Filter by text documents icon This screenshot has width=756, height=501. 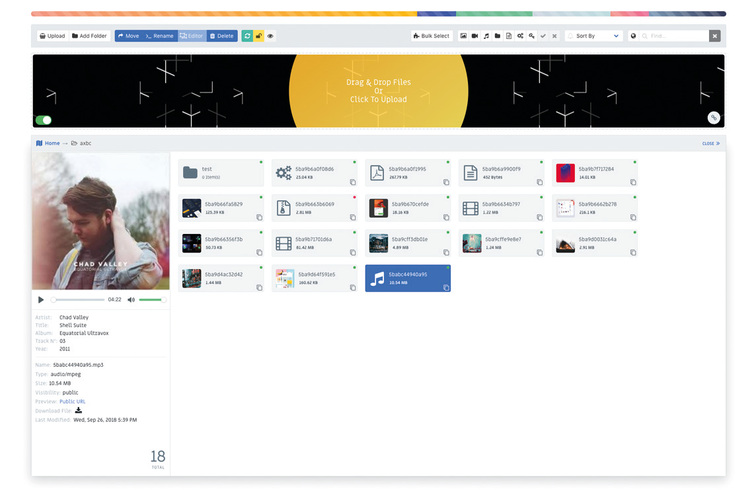[509, 36]
